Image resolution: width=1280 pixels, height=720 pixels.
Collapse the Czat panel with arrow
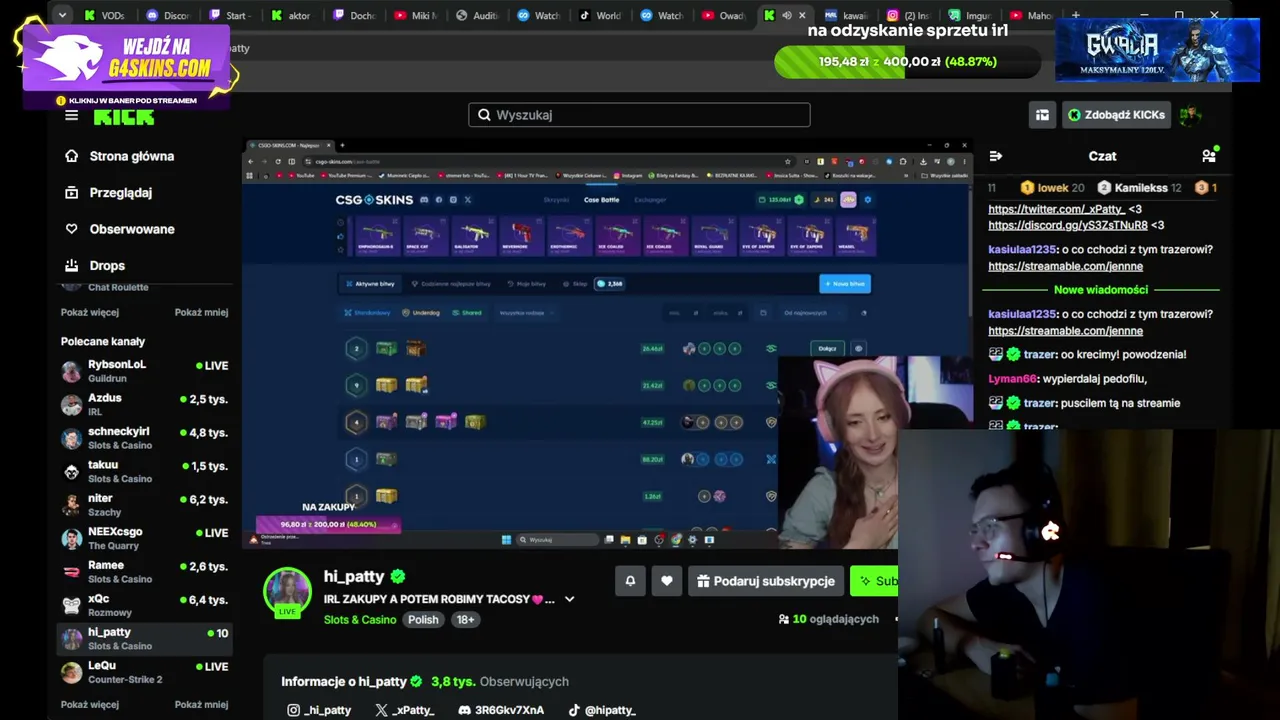(996, 156)
